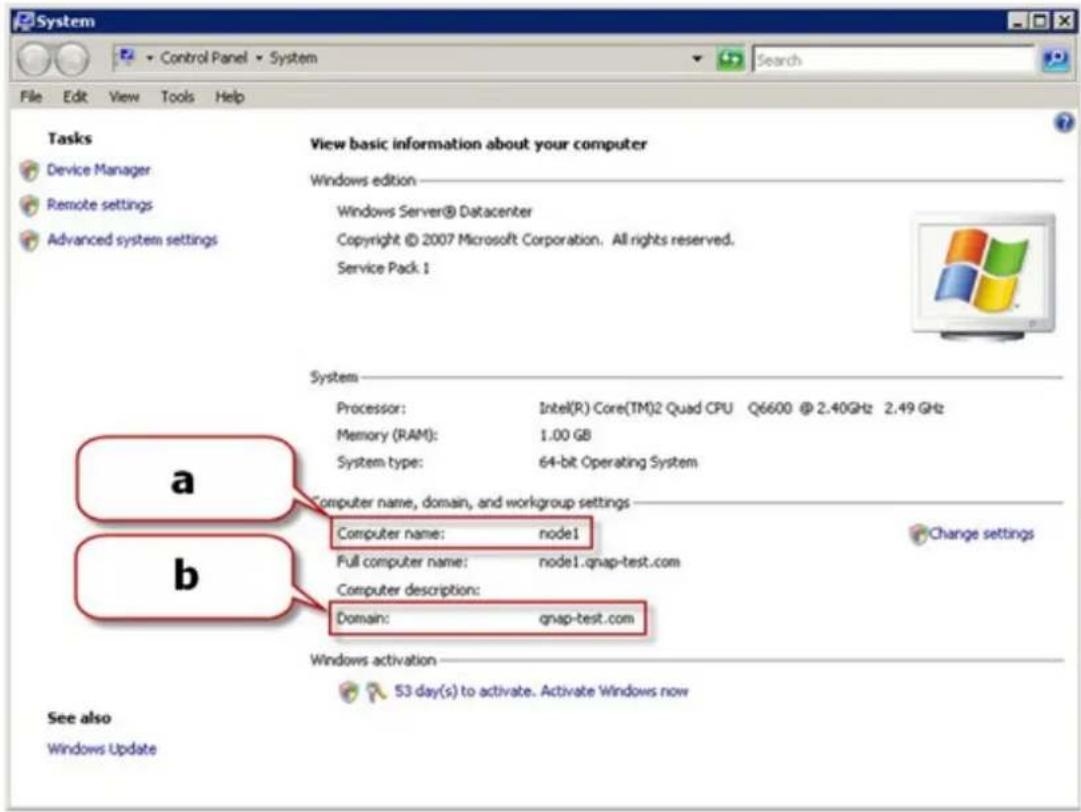
Task: Open the Help menu
Action: pos(230,97)
